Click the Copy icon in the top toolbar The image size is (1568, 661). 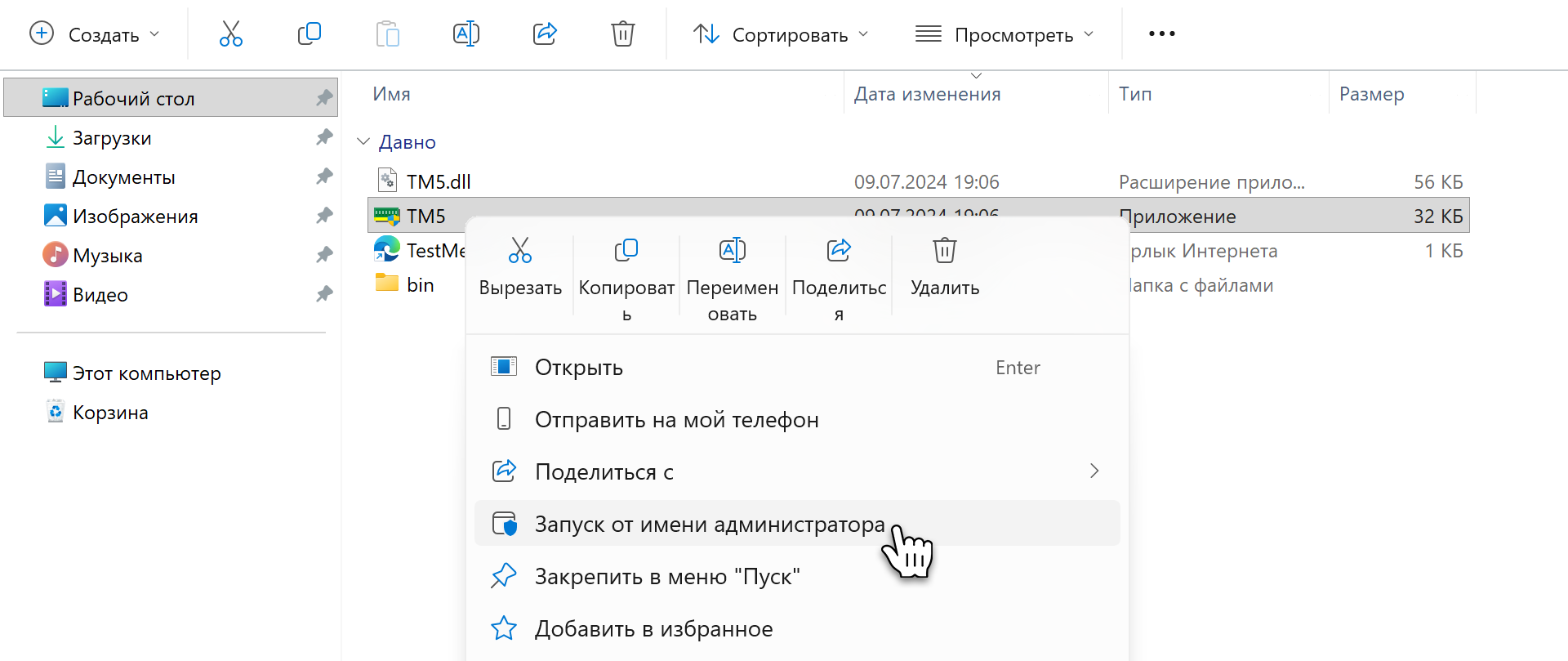tap(310, 34)
